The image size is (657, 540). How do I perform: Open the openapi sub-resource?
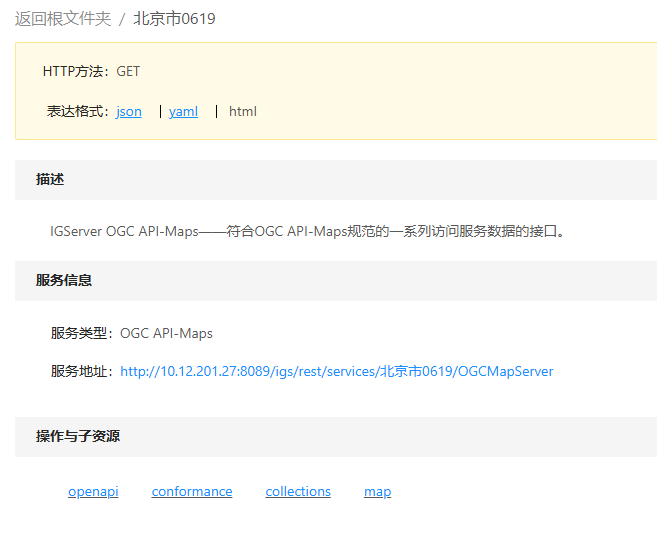pyautogui.click(x=93, y=491)
